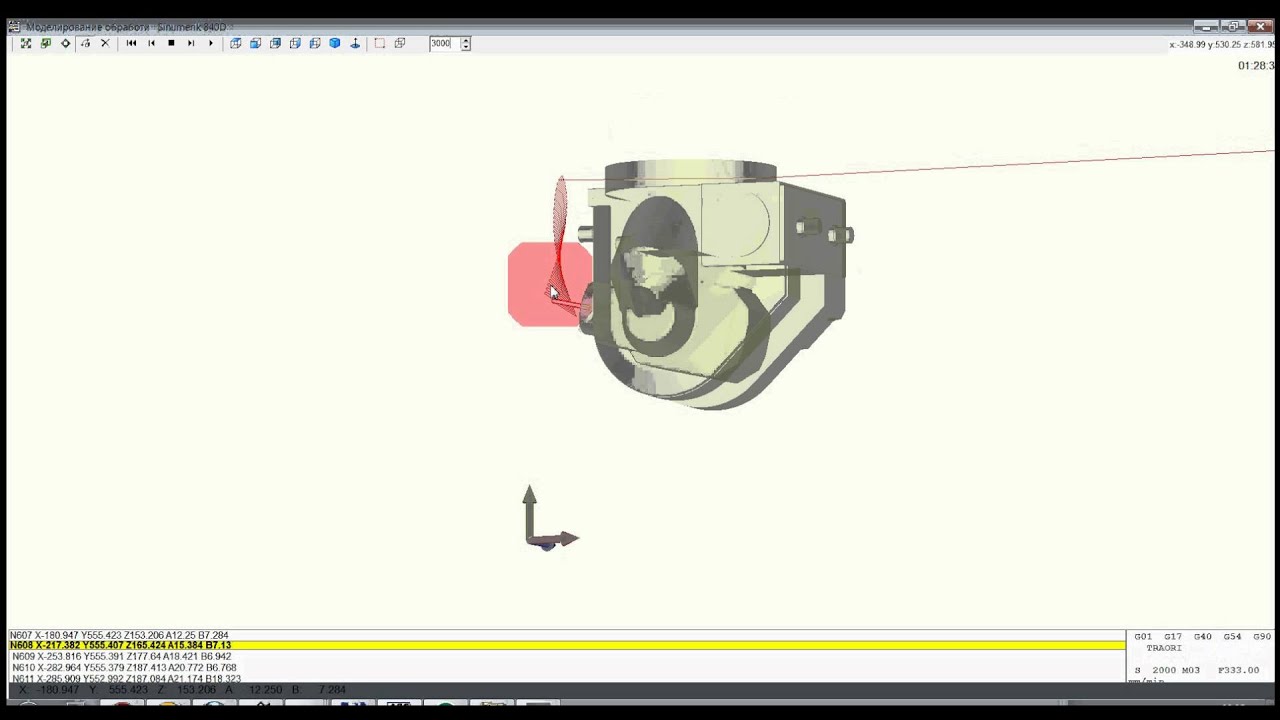The height and width of the screenshot is (720, 1280).
Task: Step simulation back one block
Action: [x=151, y=43]
